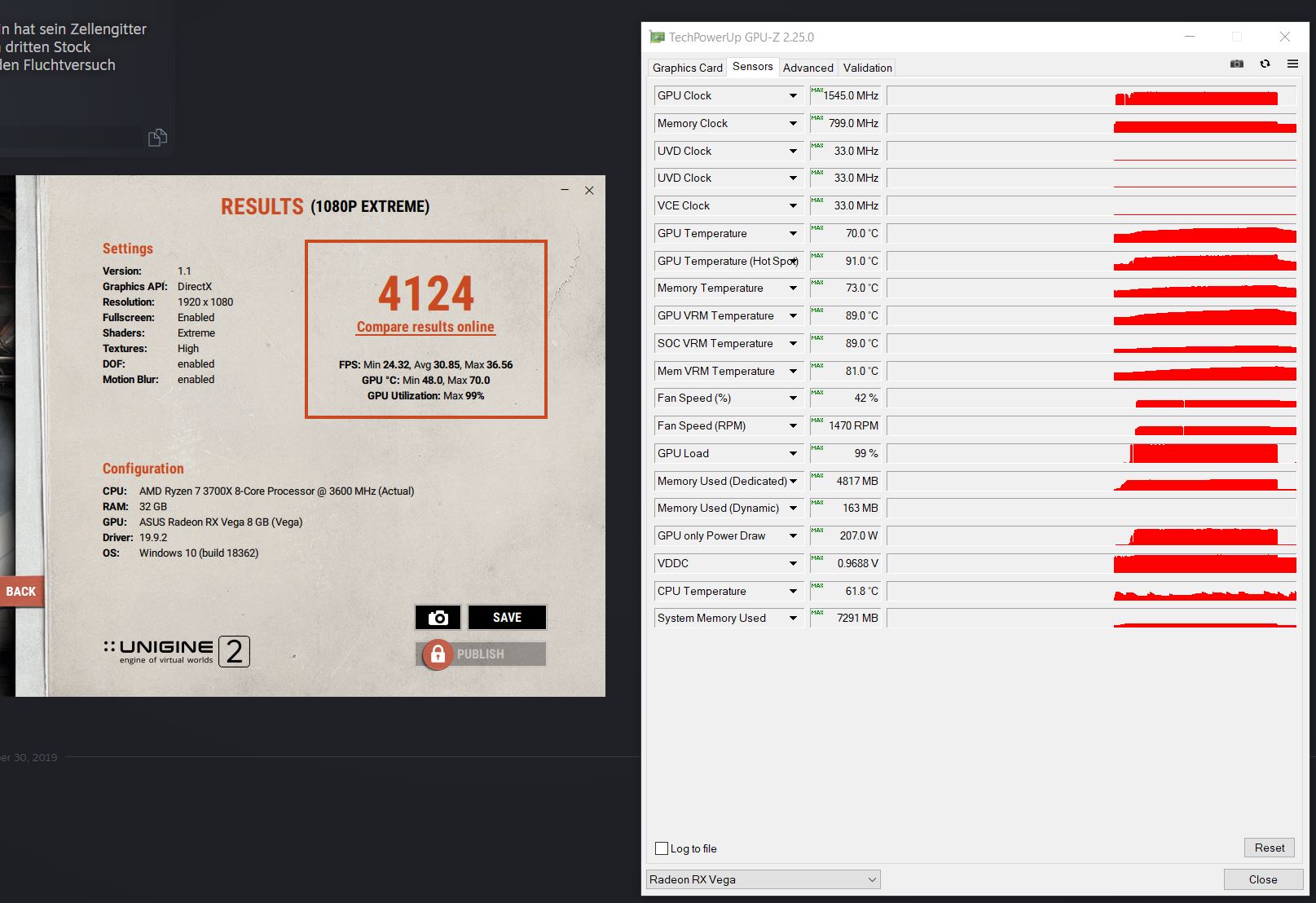Switch to the Graphics Card tab

[x=687, y=68]
